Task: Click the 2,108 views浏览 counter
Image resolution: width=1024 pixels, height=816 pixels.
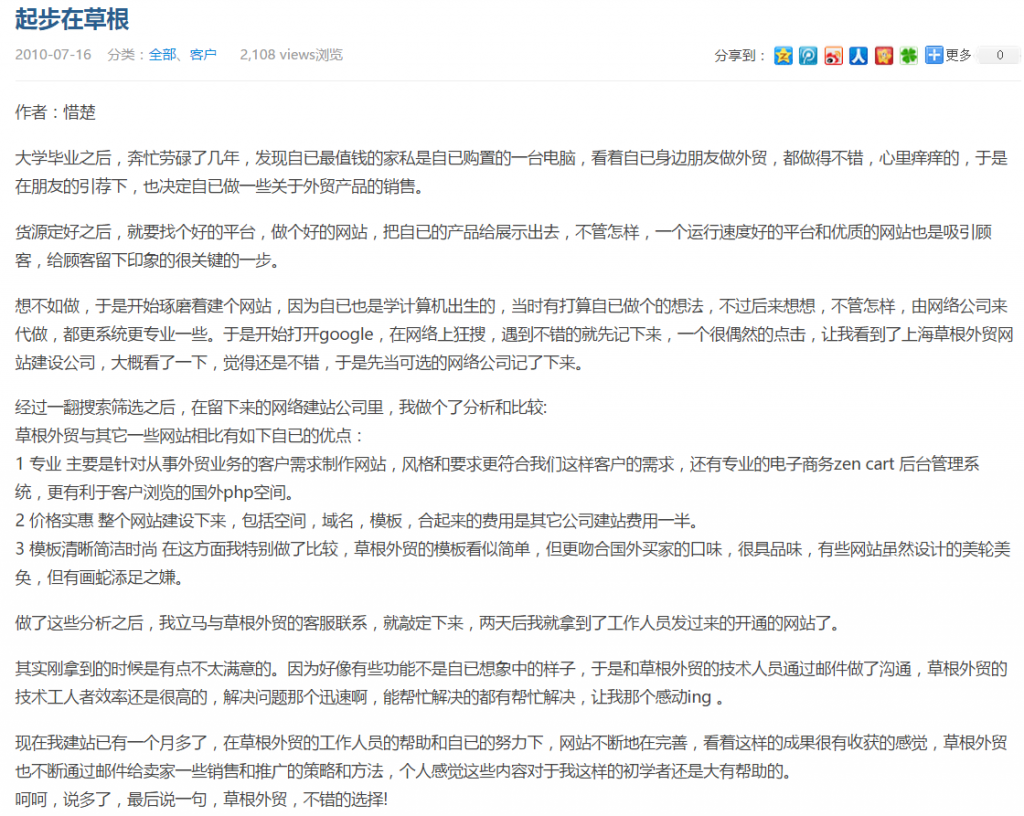Action: 291,55
